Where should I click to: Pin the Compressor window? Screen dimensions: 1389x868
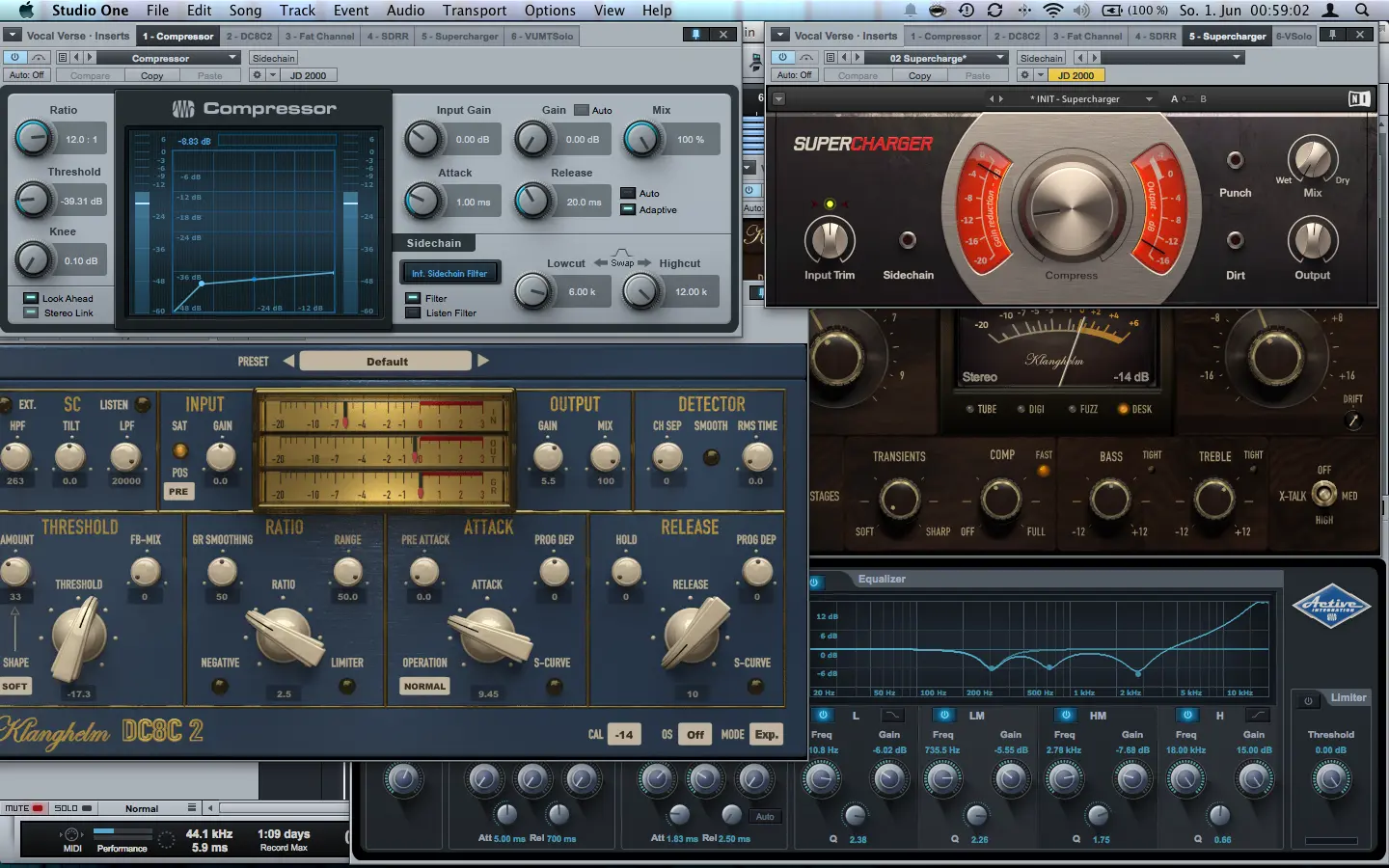tap(695, 35)
